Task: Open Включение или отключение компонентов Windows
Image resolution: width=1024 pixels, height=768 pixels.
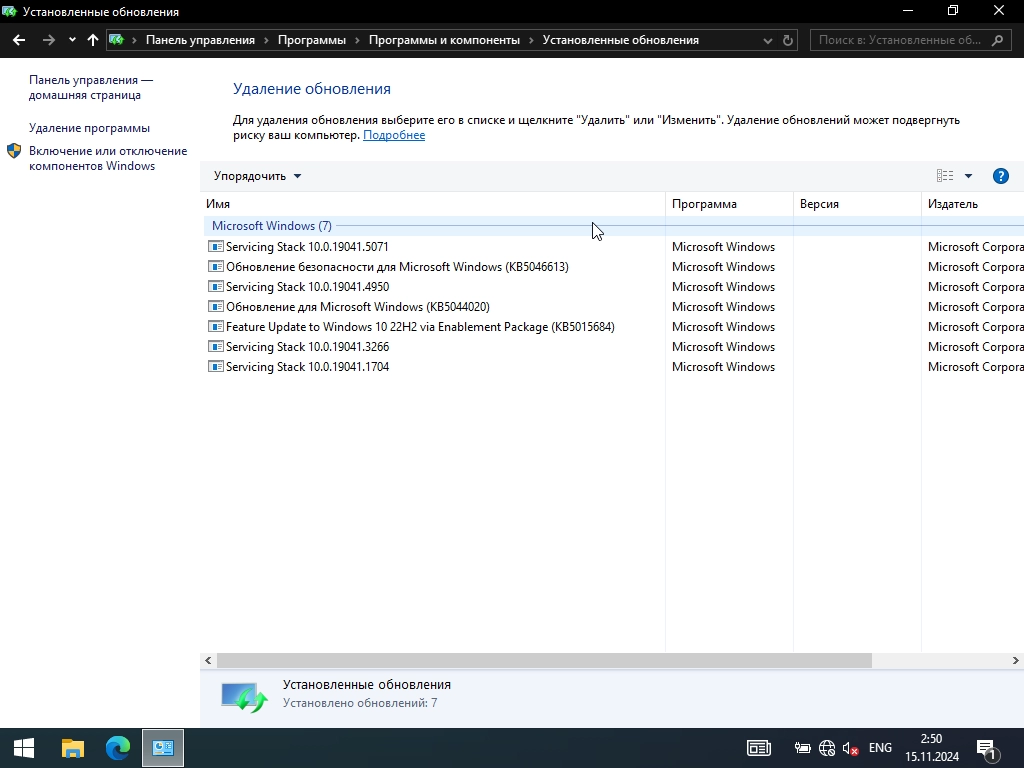Action: [x=108, y=158]
